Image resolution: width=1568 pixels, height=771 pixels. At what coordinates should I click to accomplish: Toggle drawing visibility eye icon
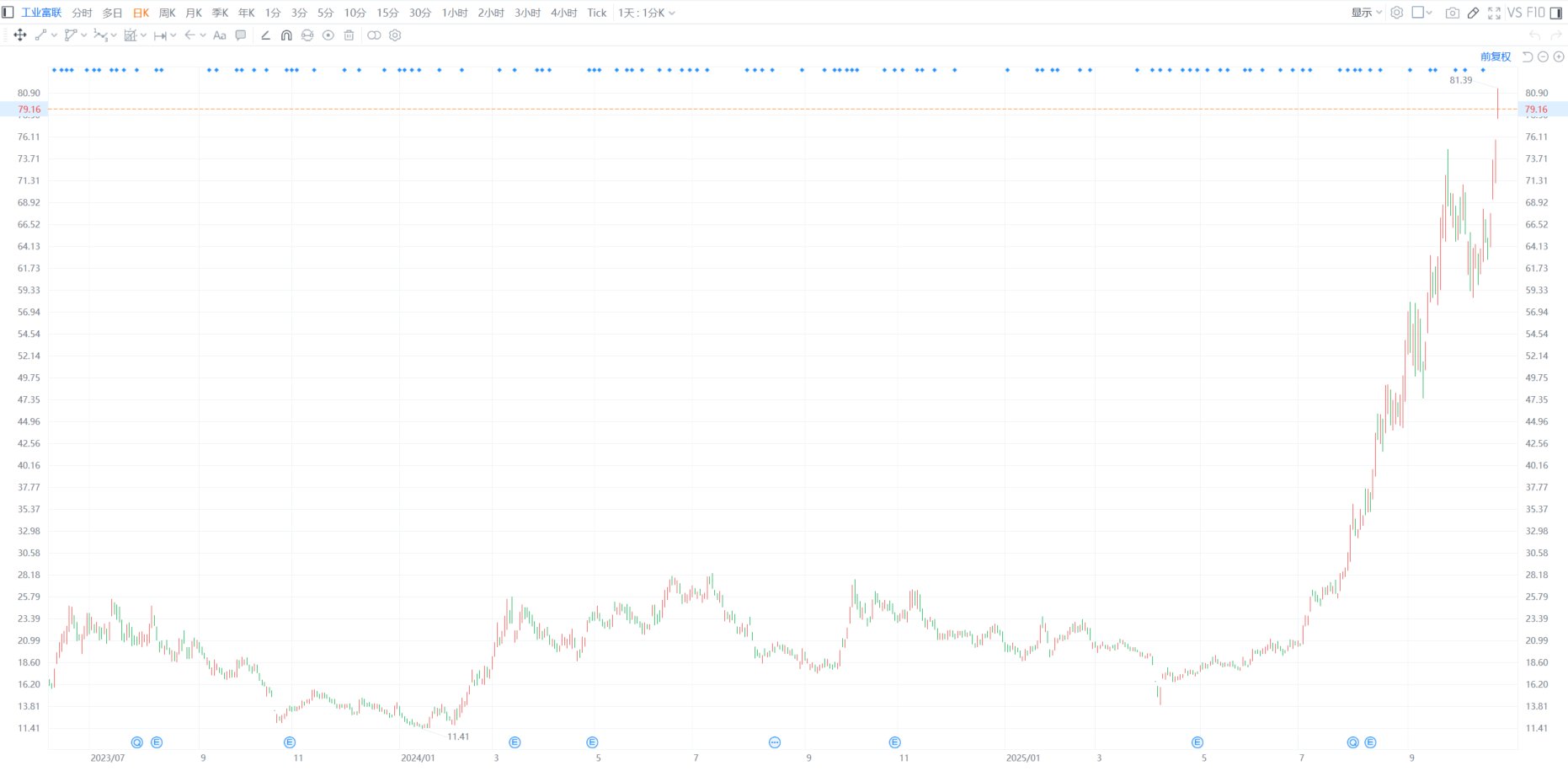point(328,35)
